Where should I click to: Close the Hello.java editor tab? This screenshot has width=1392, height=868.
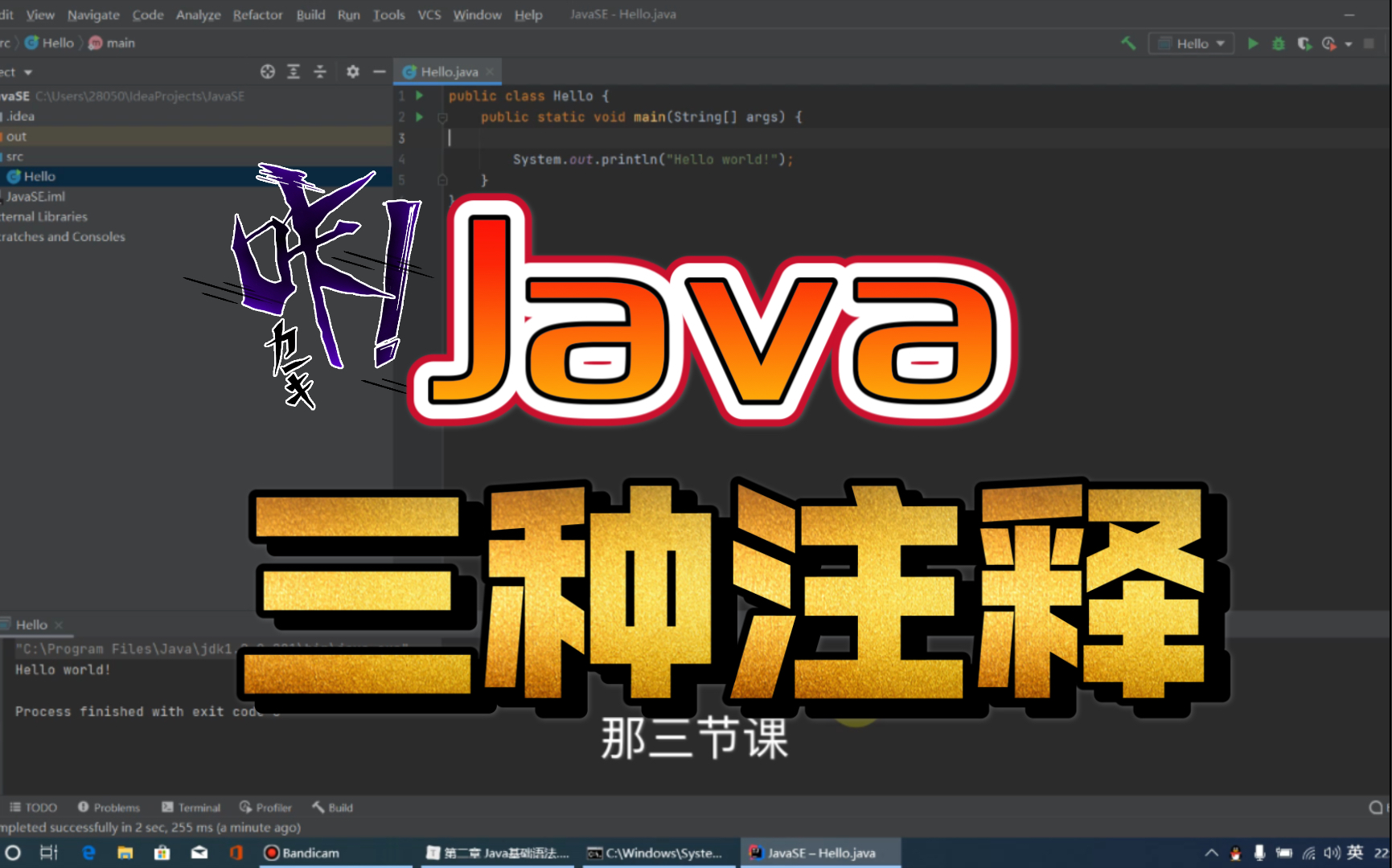click(490, 72)
